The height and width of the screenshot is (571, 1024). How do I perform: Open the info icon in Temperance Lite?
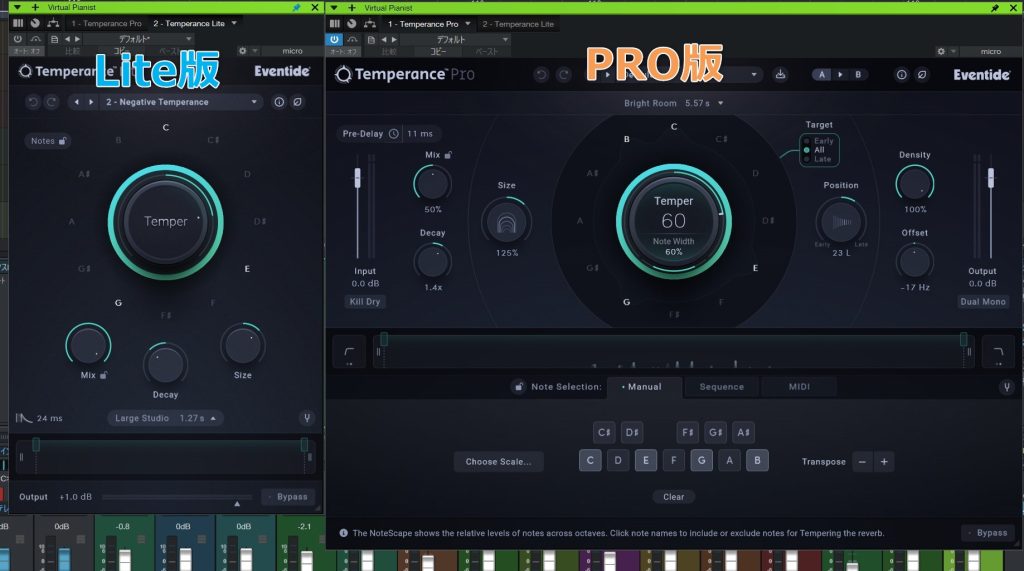(x=279, y=102)
